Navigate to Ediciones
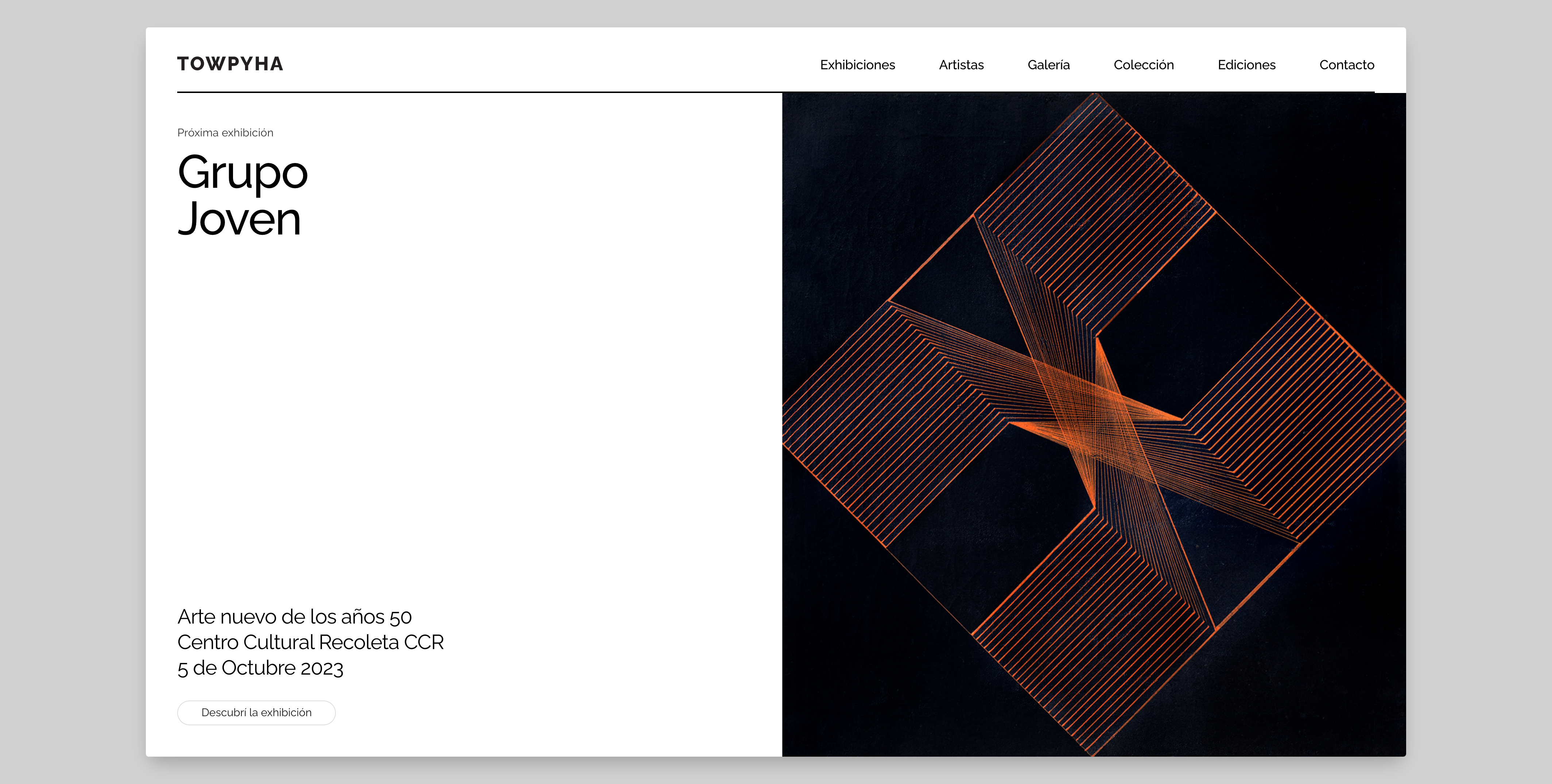The image size is (1552, 784). (1246, 65)
